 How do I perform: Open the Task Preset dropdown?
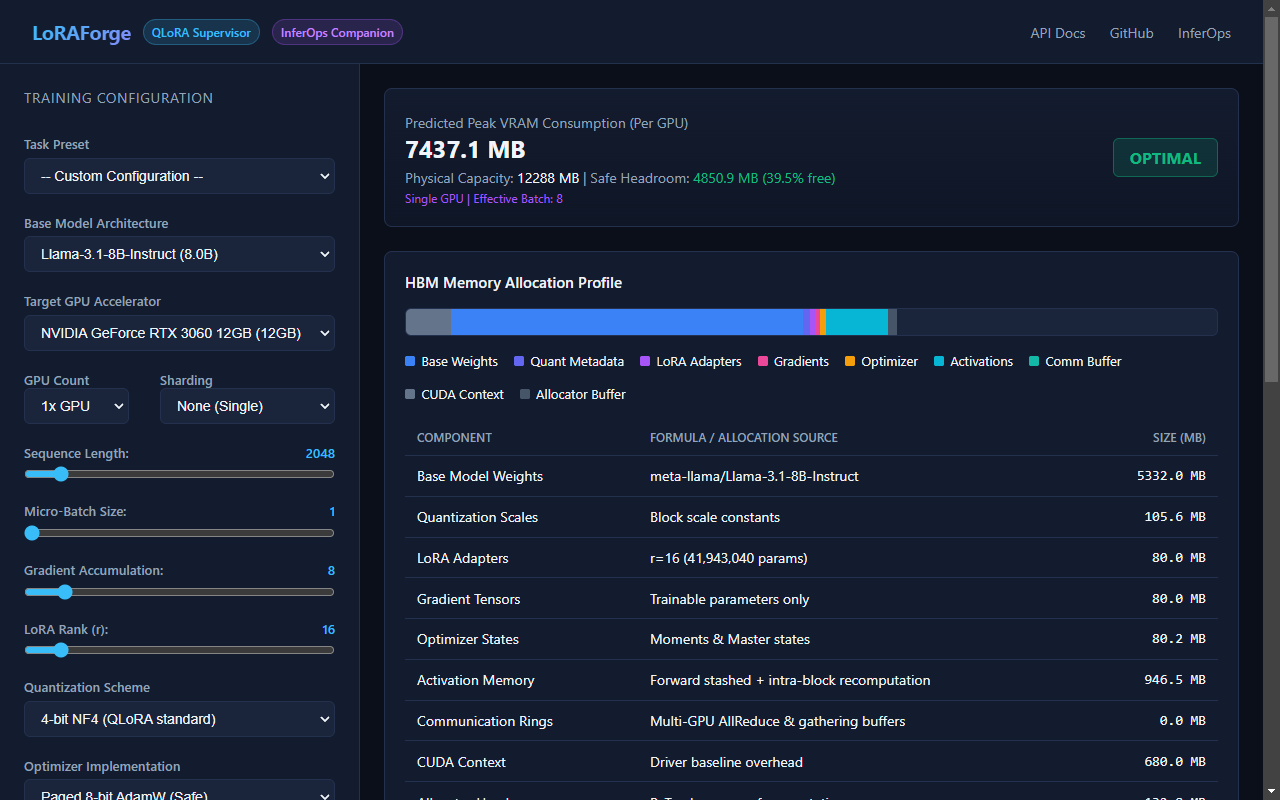pos(179,176)
